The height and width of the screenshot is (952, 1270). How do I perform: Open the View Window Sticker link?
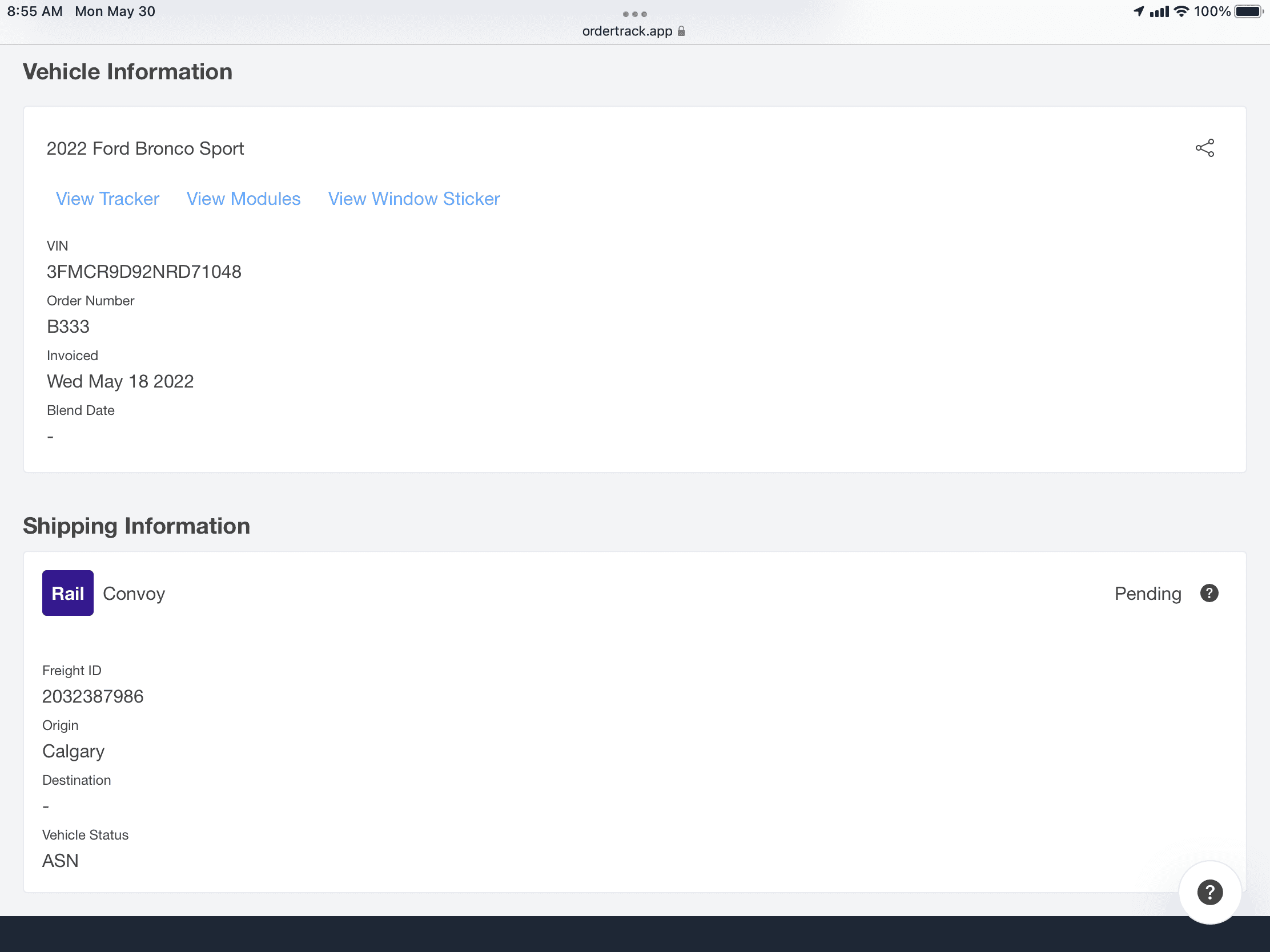(x=414, y=199)
